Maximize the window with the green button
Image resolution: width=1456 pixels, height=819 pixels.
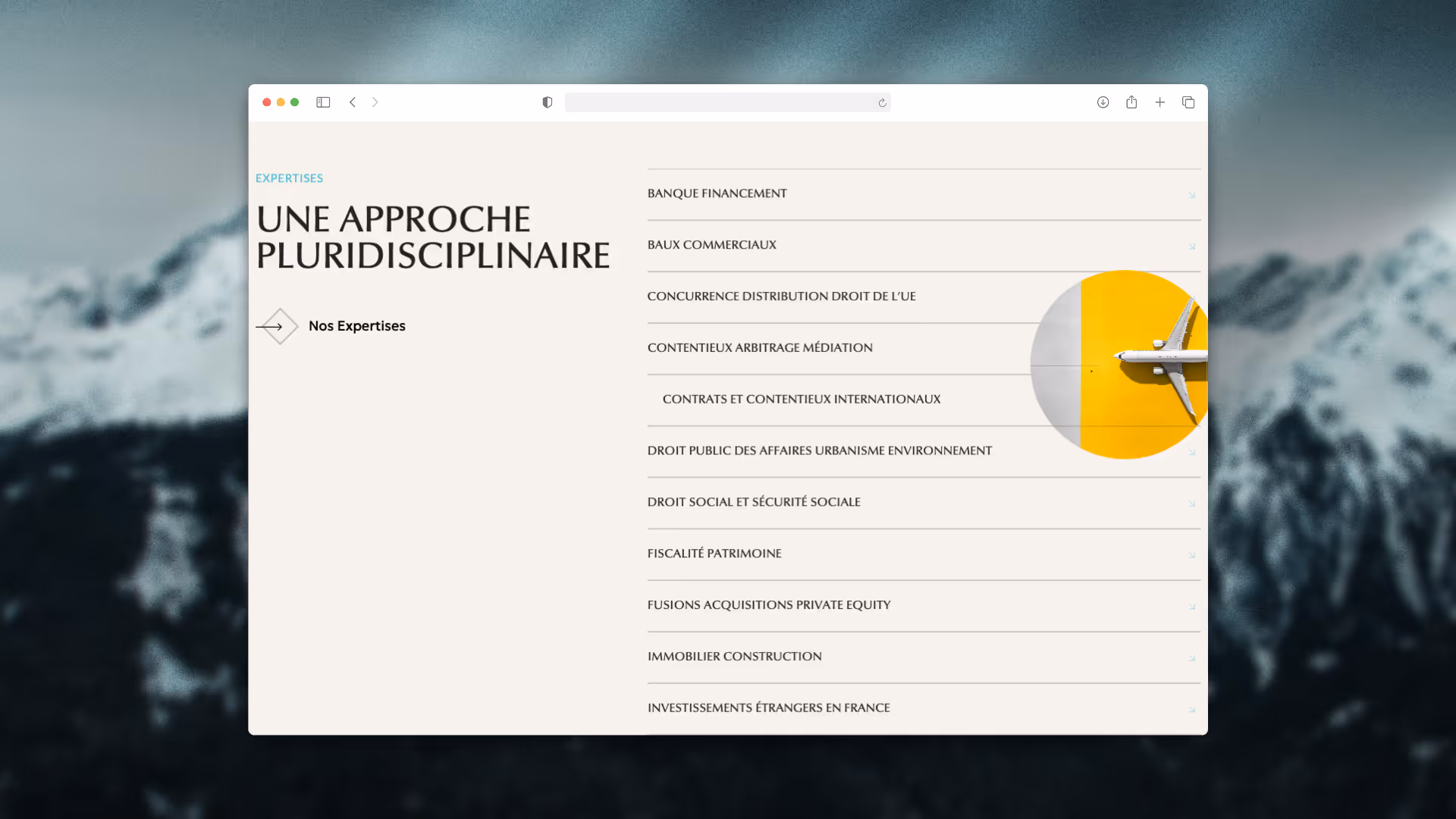pos(295,102)
